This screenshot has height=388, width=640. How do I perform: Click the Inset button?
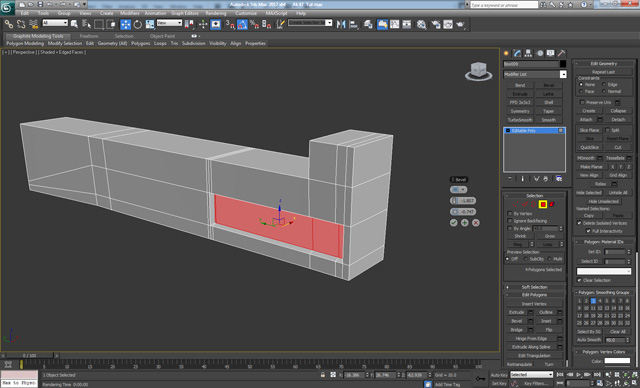pos(546,321)
